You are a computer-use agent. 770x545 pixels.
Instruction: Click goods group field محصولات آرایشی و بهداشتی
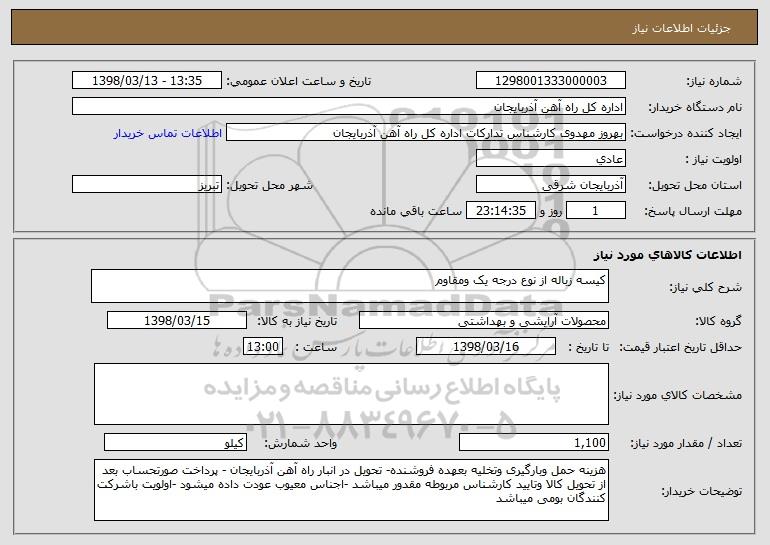coord(484,321)
